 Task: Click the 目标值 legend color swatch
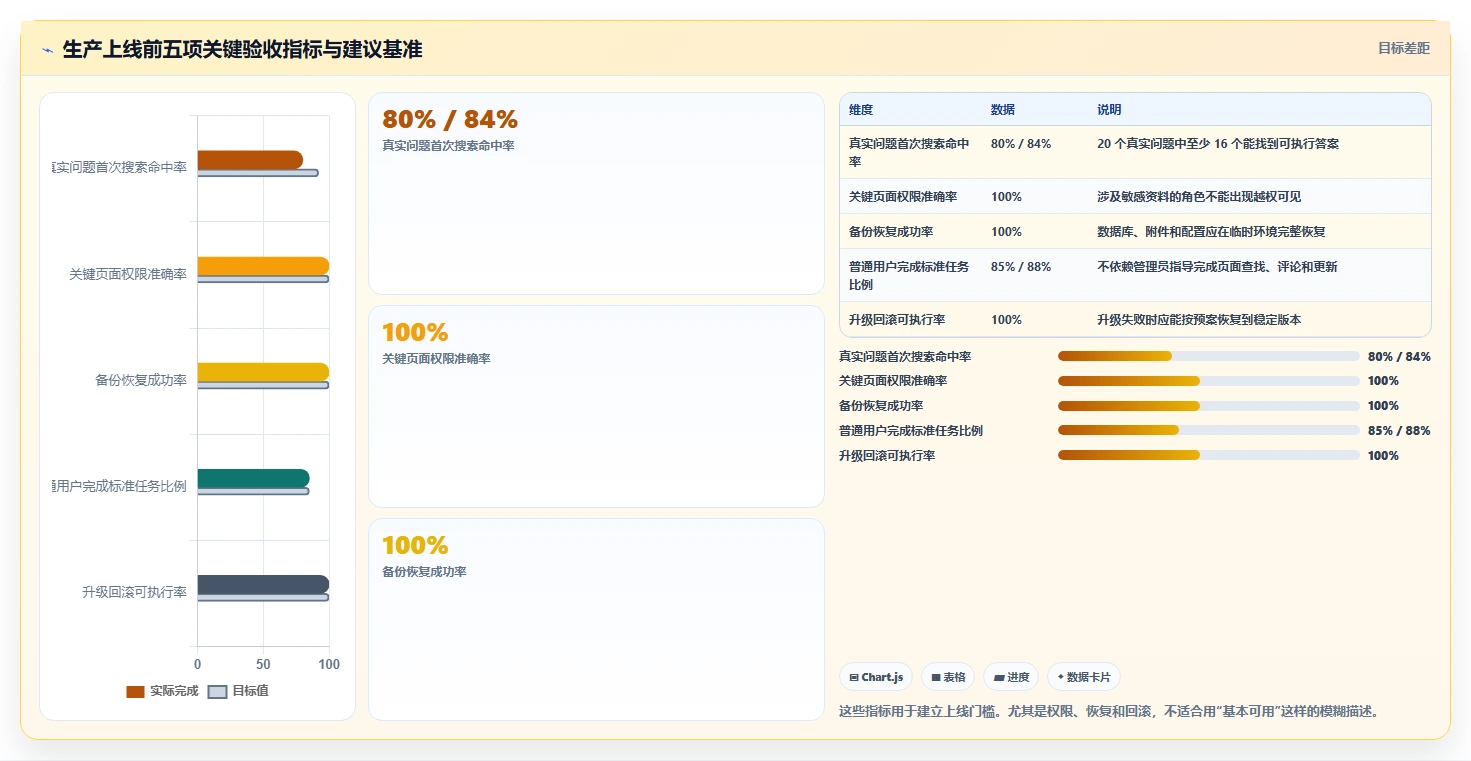(x=217, y=692)
